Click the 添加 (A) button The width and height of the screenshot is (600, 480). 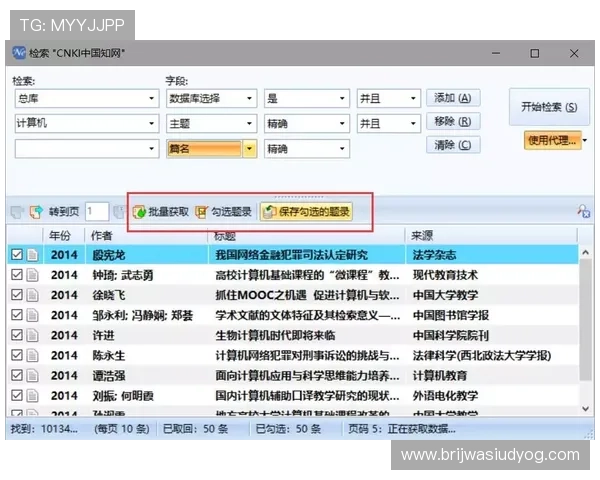click(453, 98)
